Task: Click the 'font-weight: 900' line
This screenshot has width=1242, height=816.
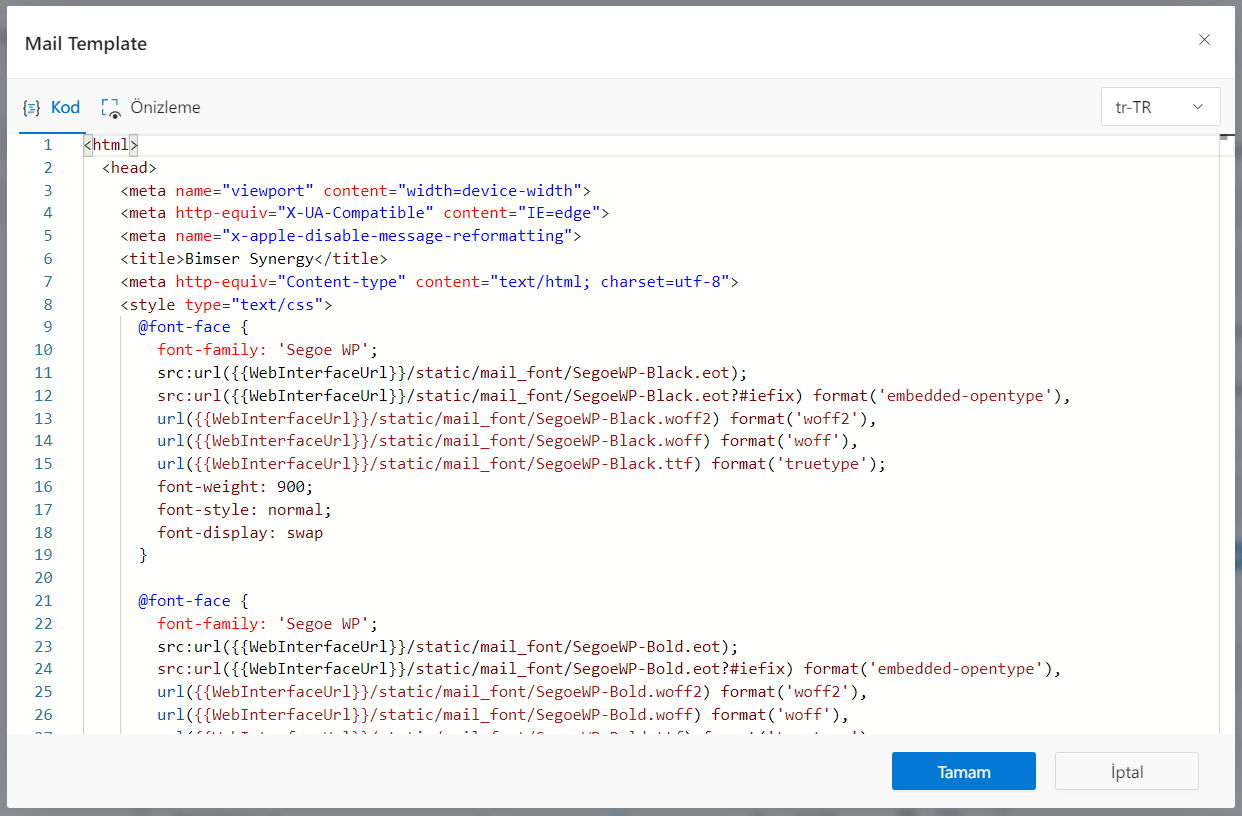Action: (x=234, y=487)
